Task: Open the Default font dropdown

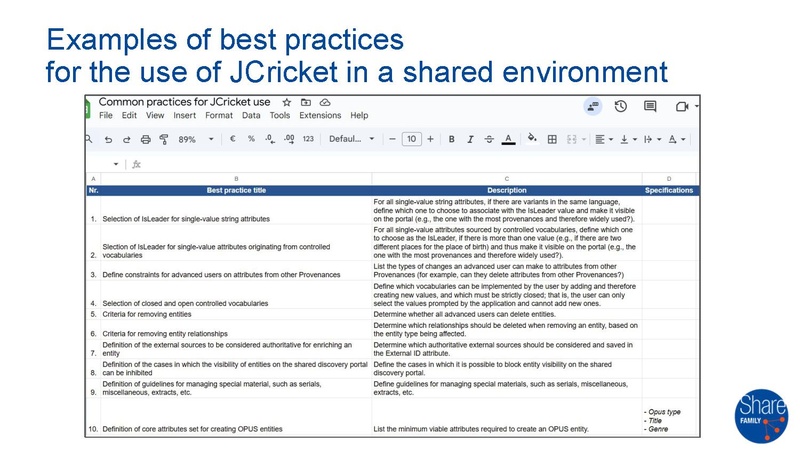Action: pyautogui.click(x=352, y=139)
